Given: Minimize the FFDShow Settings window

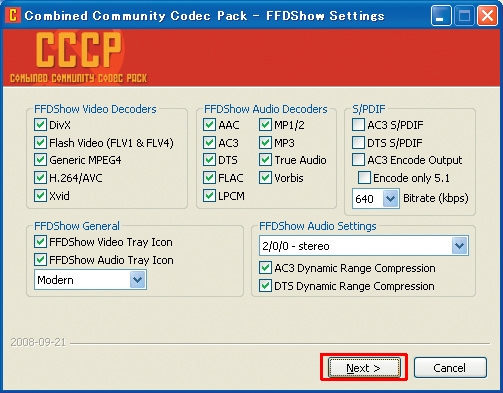Looking at the screenshot, I should click(x=441, y=15).
